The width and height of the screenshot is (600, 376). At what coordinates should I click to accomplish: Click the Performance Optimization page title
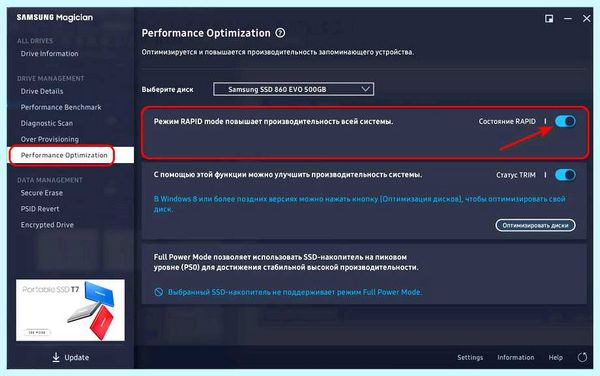click(206, 33)
